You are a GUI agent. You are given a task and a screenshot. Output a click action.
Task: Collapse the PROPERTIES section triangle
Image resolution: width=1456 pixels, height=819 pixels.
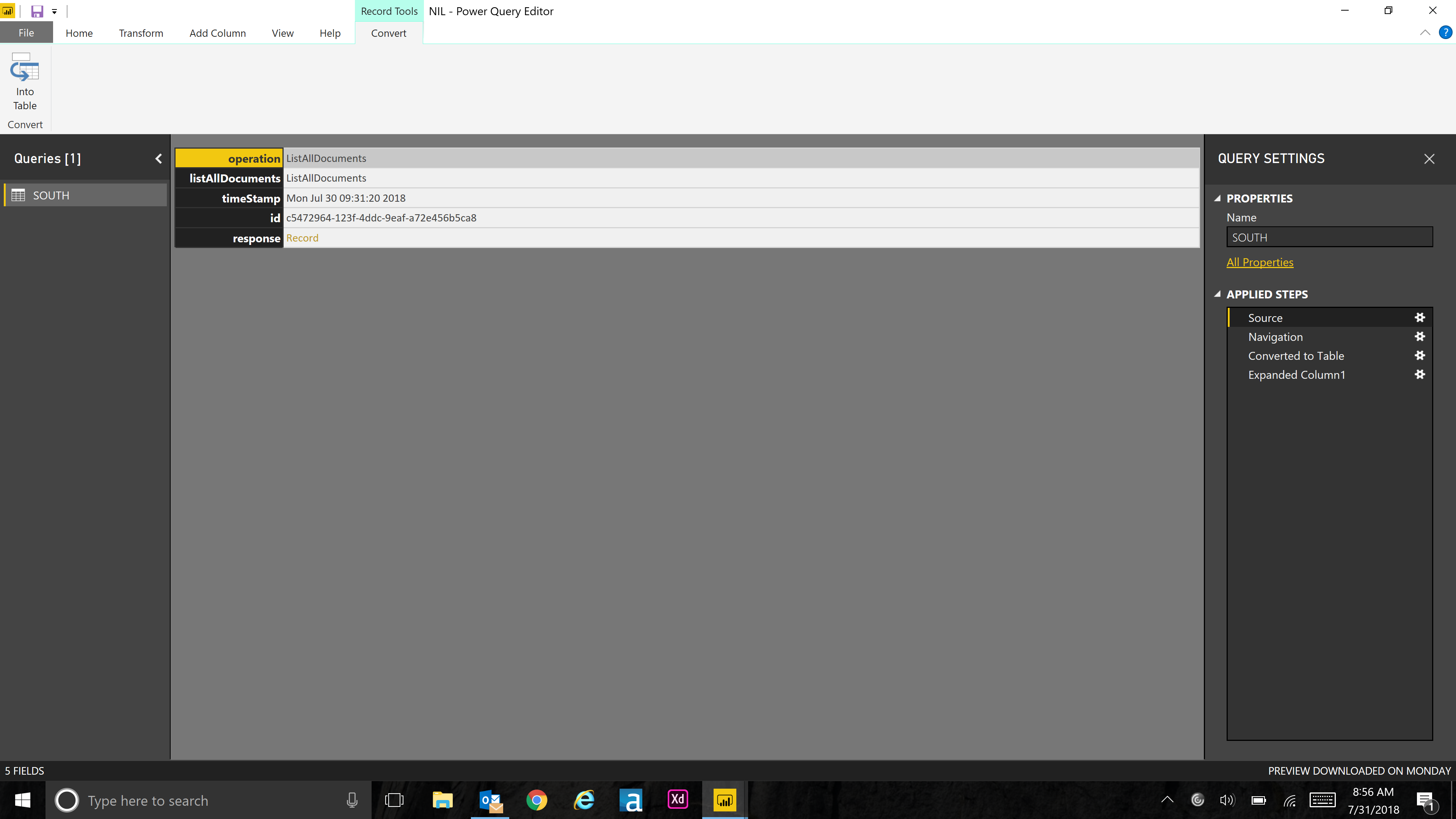tap(1218, 198)
